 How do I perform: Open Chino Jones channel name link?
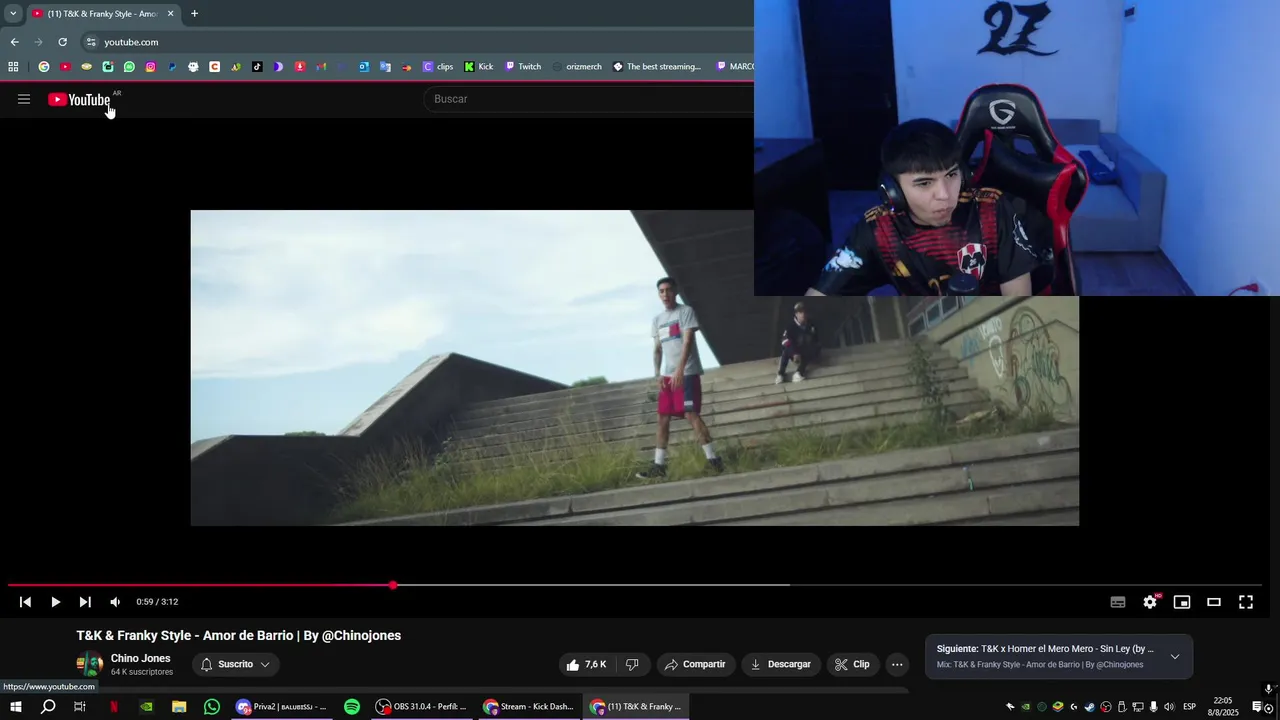pos(141,658)
